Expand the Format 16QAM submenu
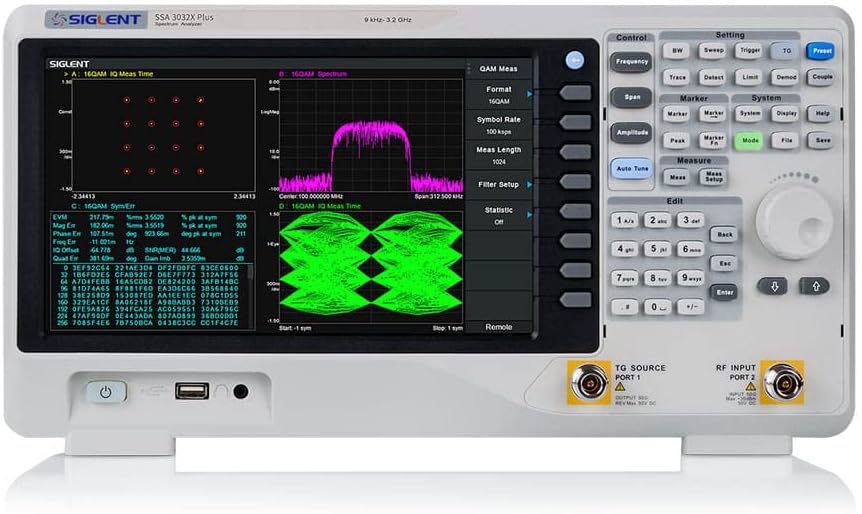The image size is (862, 514). pos(499,95)
